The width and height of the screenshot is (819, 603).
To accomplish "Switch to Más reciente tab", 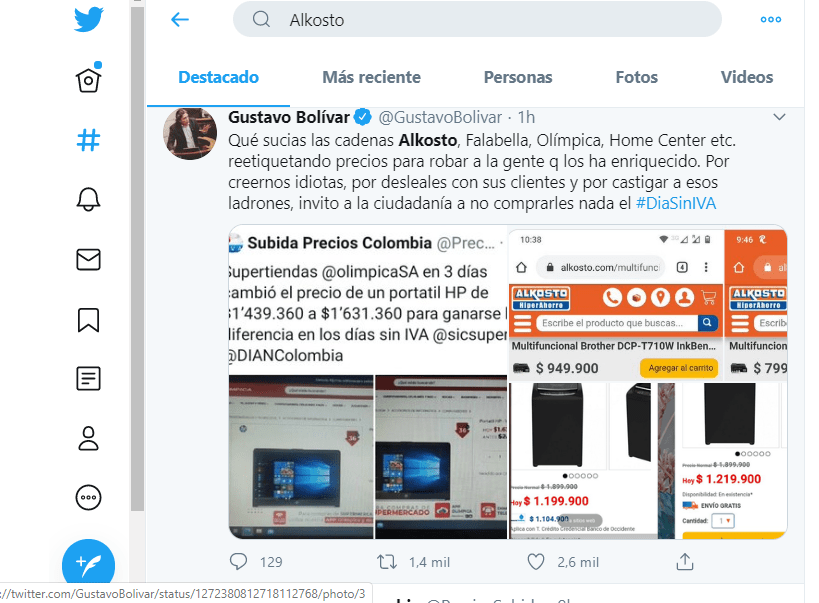I will click(x=371, y=77).
